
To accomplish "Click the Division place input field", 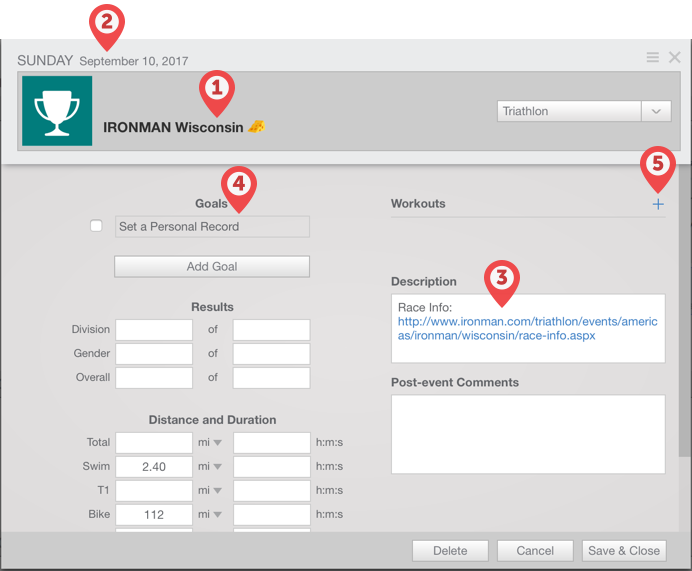I will click(154, 330).
